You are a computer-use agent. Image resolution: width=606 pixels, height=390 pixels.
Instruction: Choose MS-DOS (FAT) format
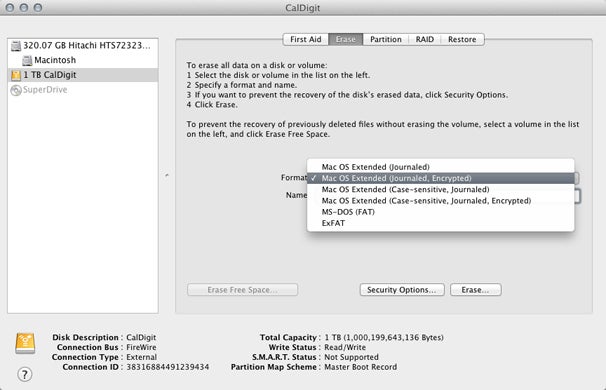441,212
